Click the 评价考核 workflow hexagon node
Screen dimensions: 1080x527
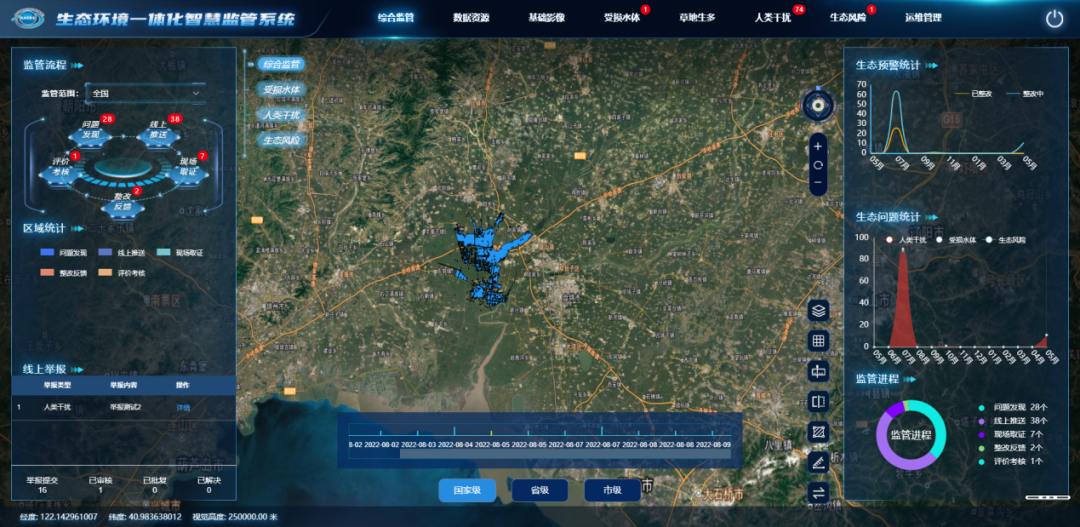tap(61, 171)
